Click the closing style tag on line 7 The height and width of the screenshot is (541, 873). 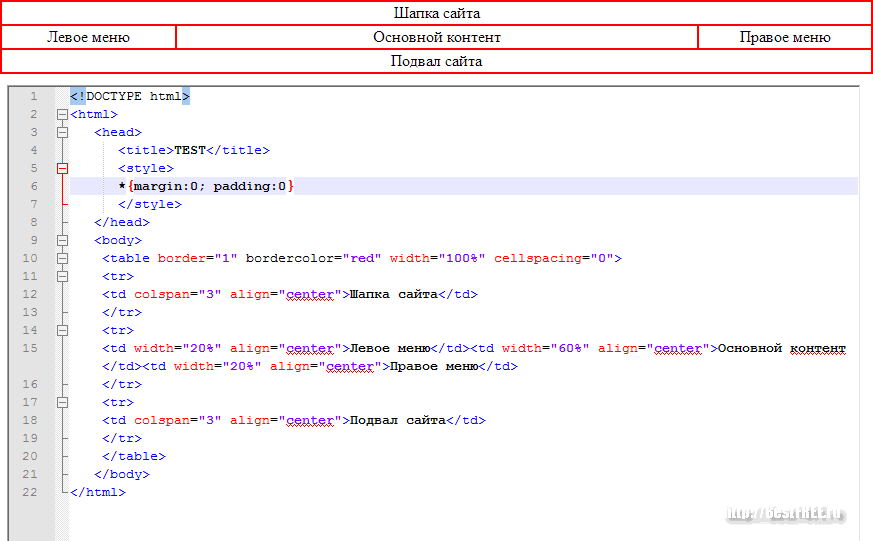click(x=150, y=204)
